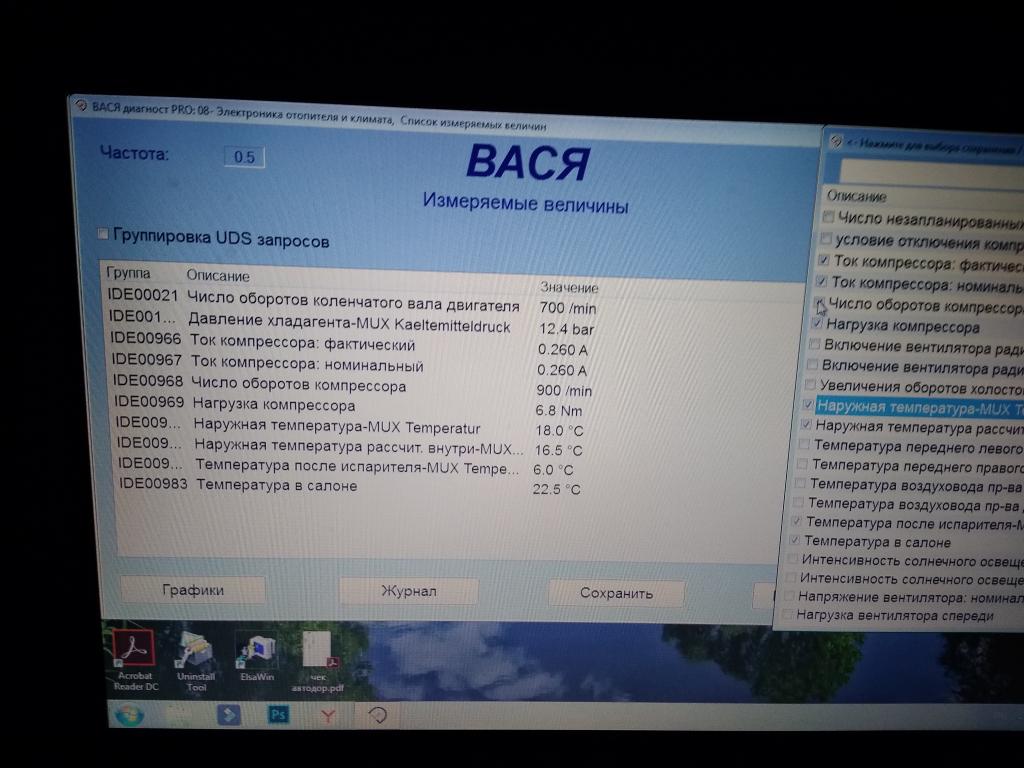
Task: Click the Частота 0.5 field
Action: pyautogui.click(x=244, y=157)
